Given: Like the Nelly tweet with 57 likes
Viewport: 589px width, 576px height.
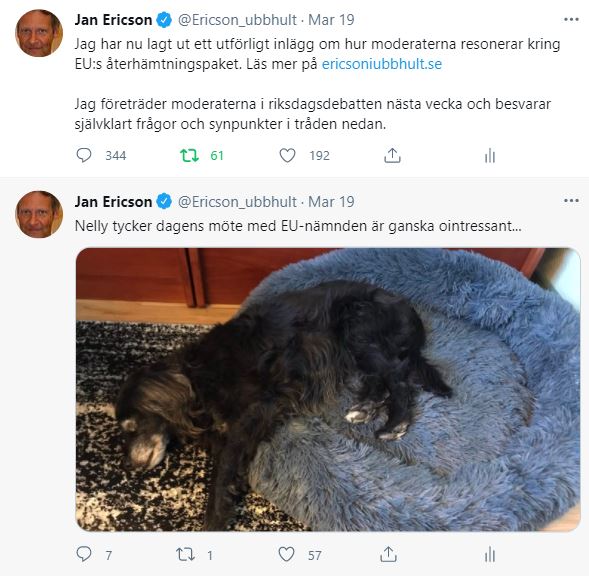Looking at the screenshot, I should coord(286,554).
